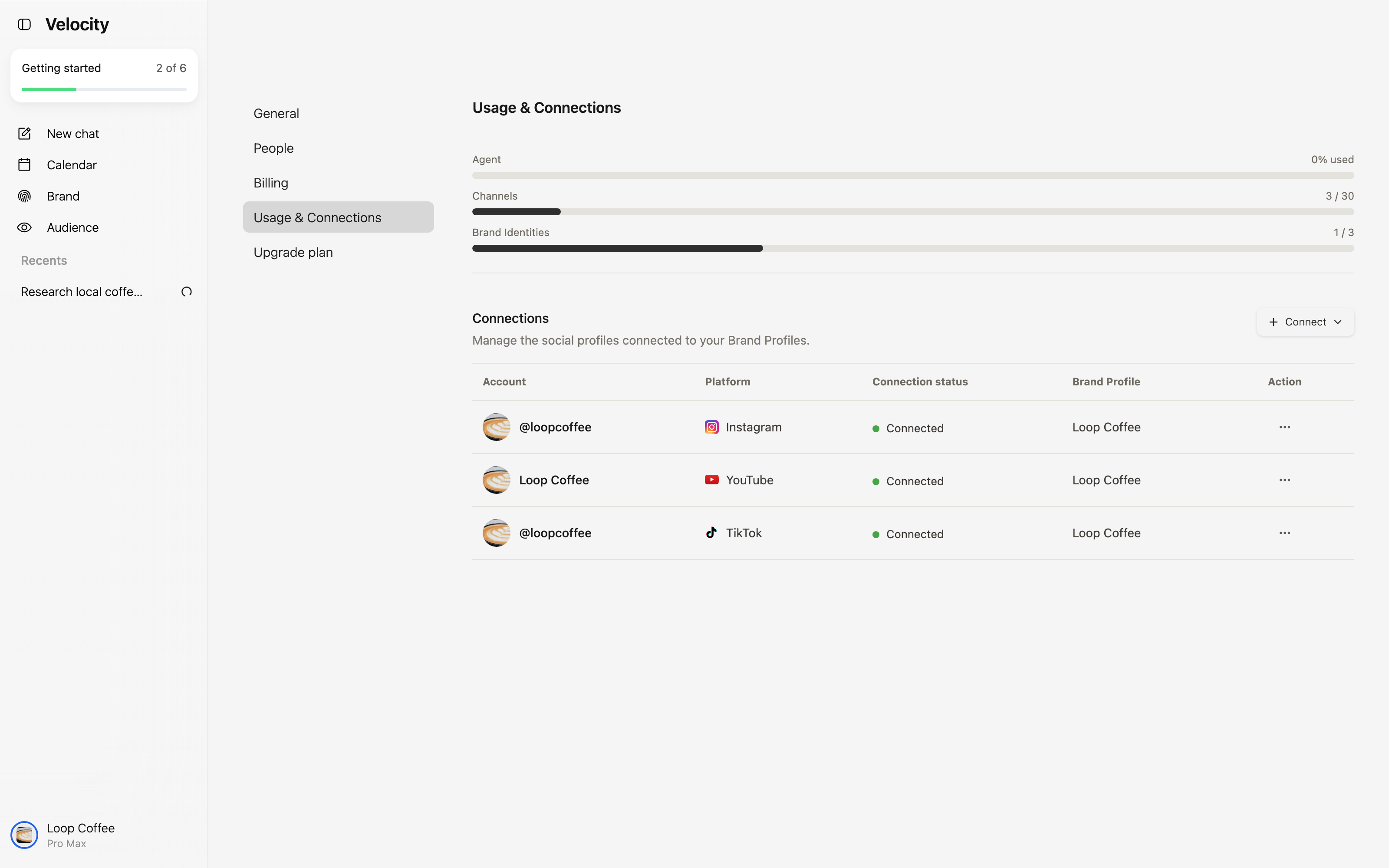Select Usage & Connections tab

click(x=338, y=217)
